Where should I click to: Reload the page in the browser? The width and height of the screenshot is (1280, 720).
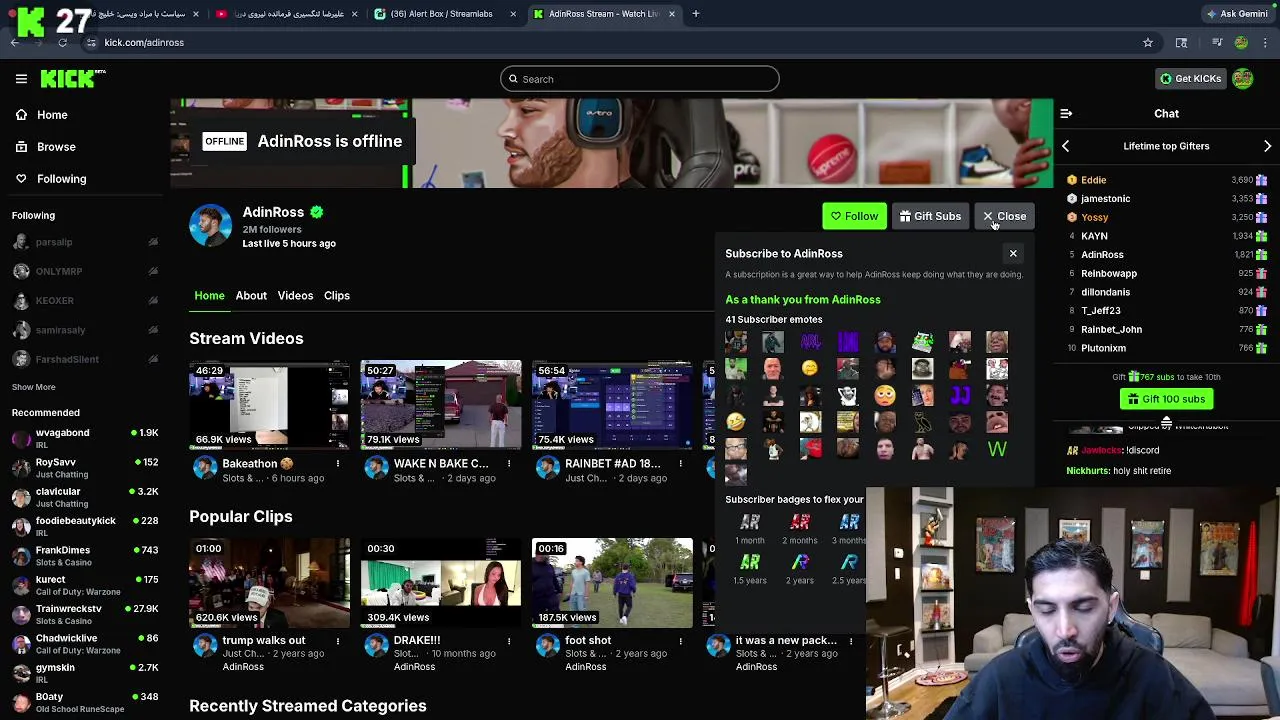click(x=62, y=43)
